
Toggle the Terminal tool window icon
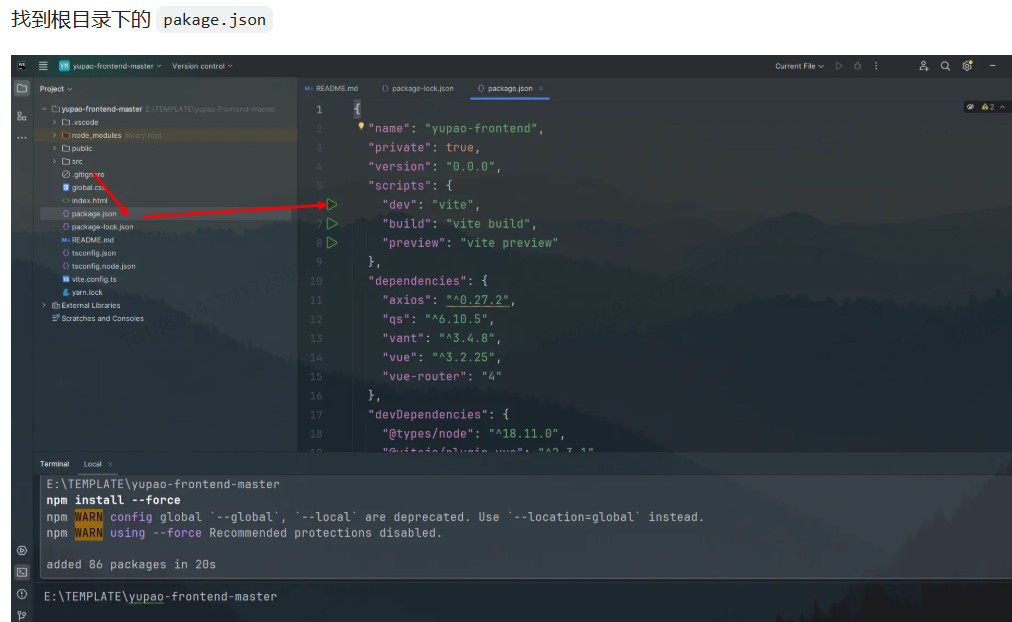click(22, 572)
